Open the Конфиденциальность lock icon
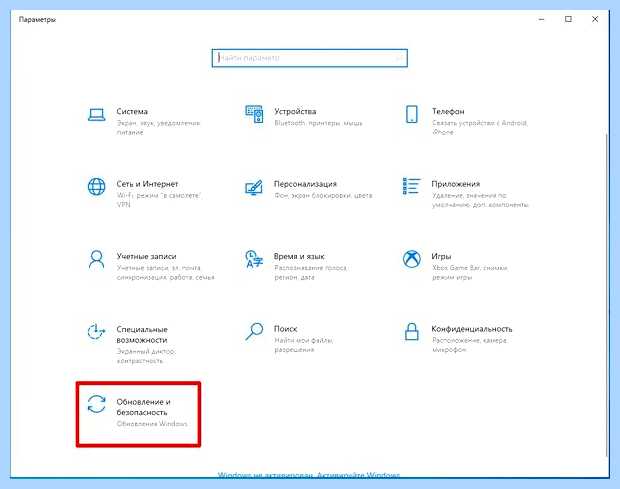620x489 pixels. click(x=412, y=331)
